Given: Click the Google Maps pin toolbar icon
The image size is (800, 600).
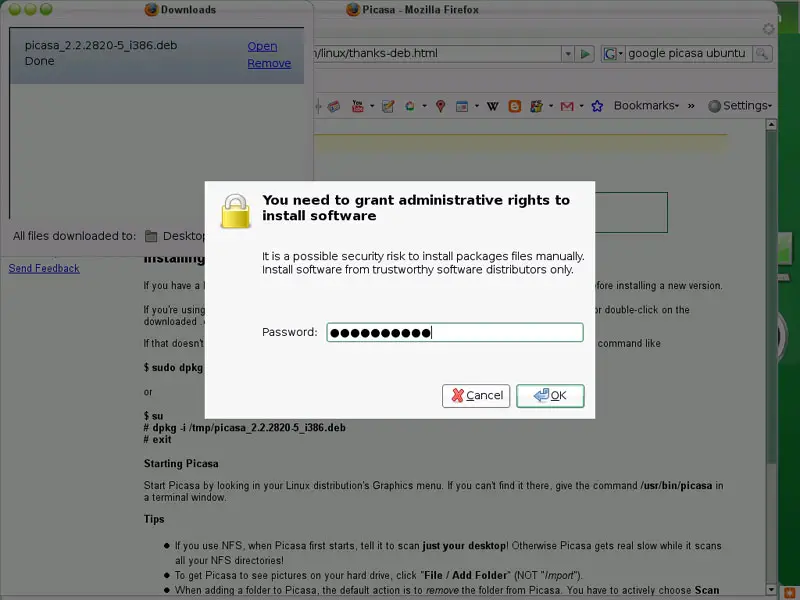Looking at the screenshot, I should 440,106.
